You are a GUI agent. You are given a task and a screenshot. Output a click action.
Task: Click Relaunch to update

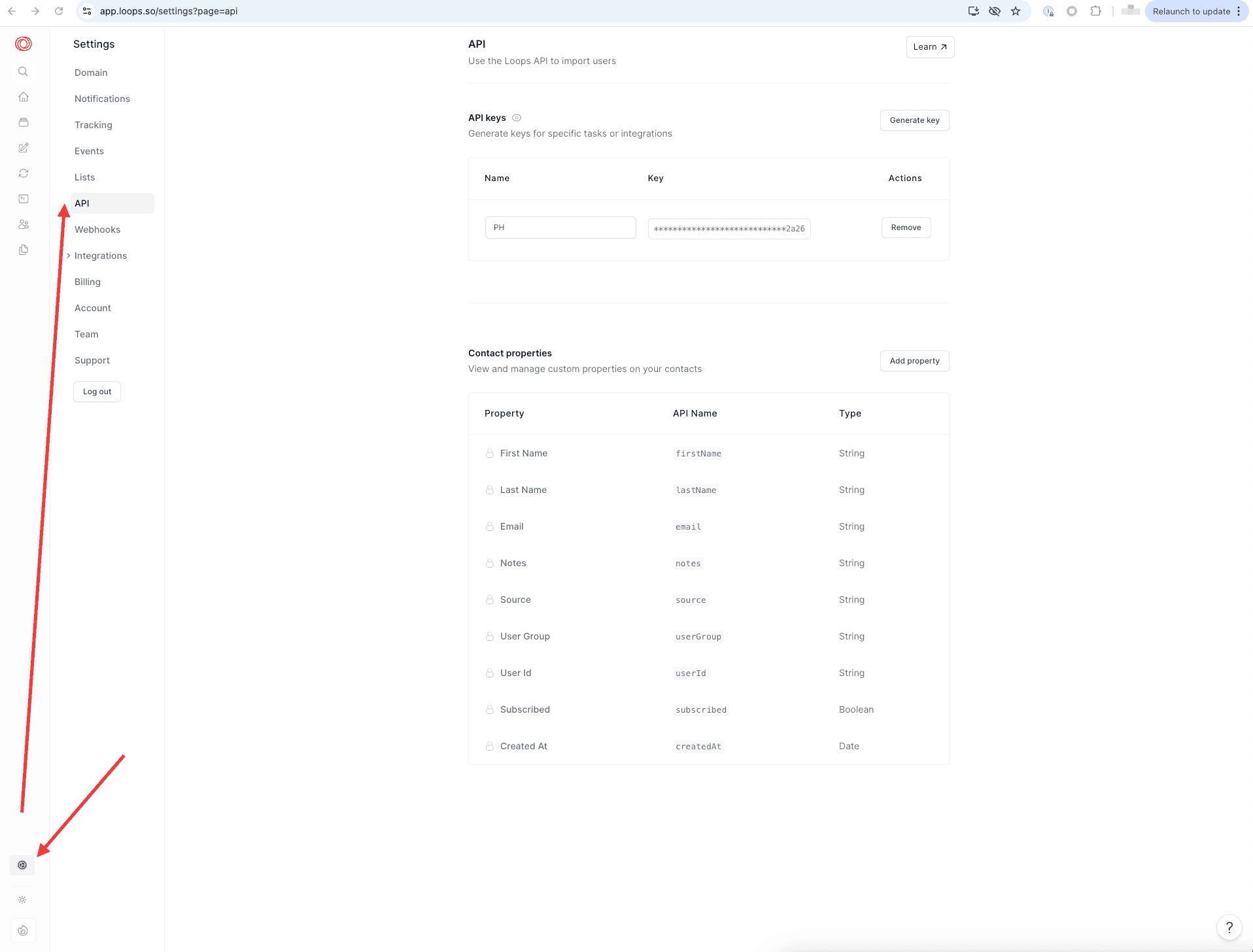point(1191,11)
